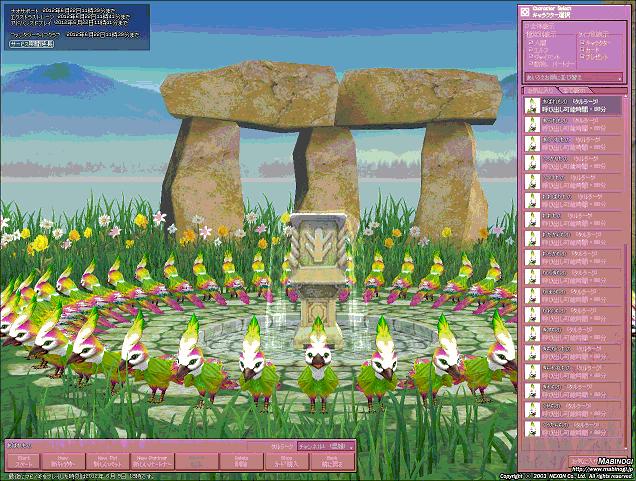Toggle the show-all checkbox above the filters
The height and width of the screenshot is (481, 636).
click(x=526, y=26)
